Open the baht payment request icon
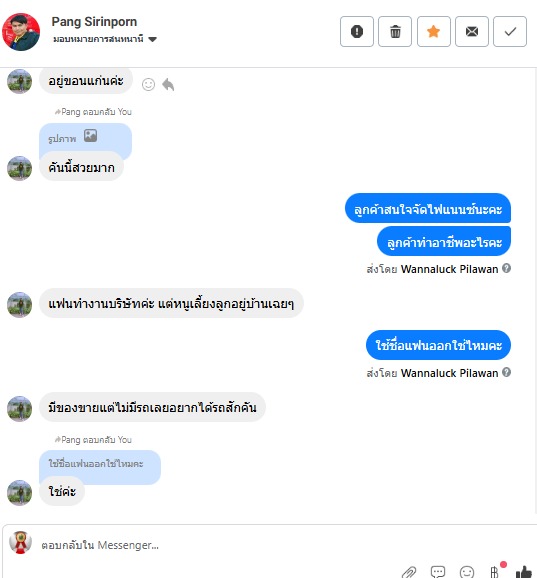The width and height of the screenshot is (537, 578). (x=495, y=572)
